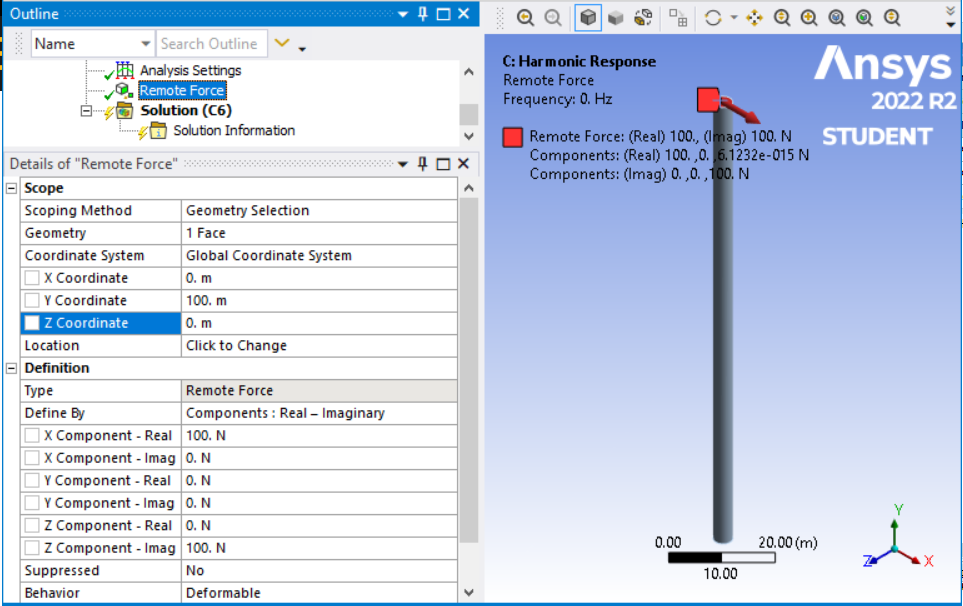Activate the Pan four-arrow tool
The width and height of the screenshot is (963, 606).
pyautogui.click(x=755, y=18)
